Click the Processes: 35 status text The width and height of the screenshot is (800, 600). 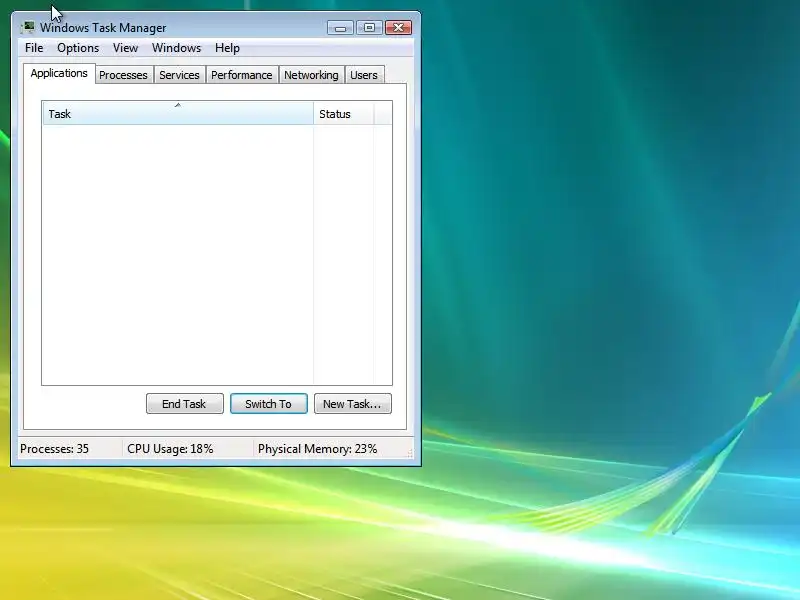click(55, 449)
